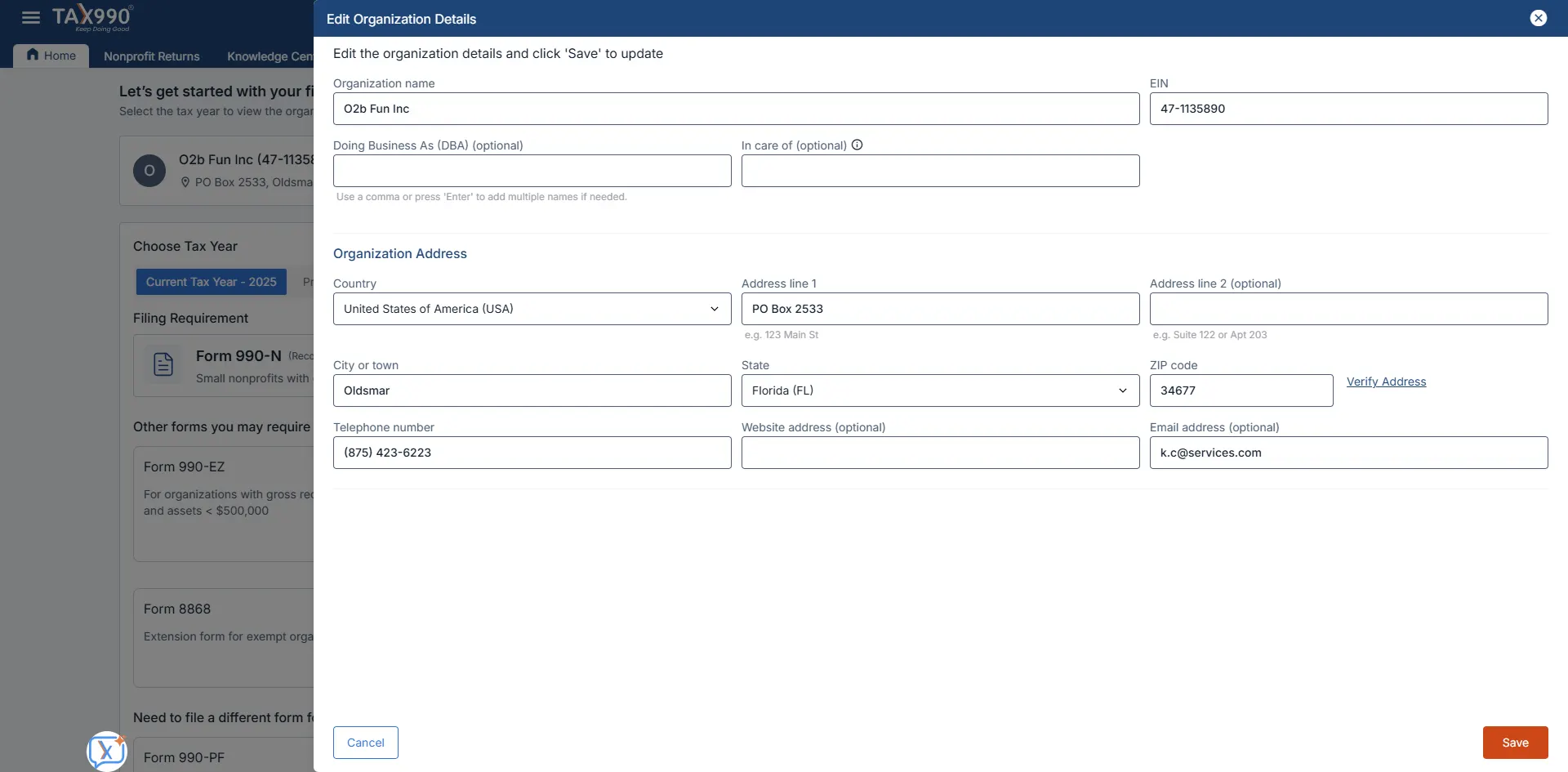Viewport: 1568px width, 772px height.
Task: Open the Knowledge Center tab
Action: coord(269,56)
